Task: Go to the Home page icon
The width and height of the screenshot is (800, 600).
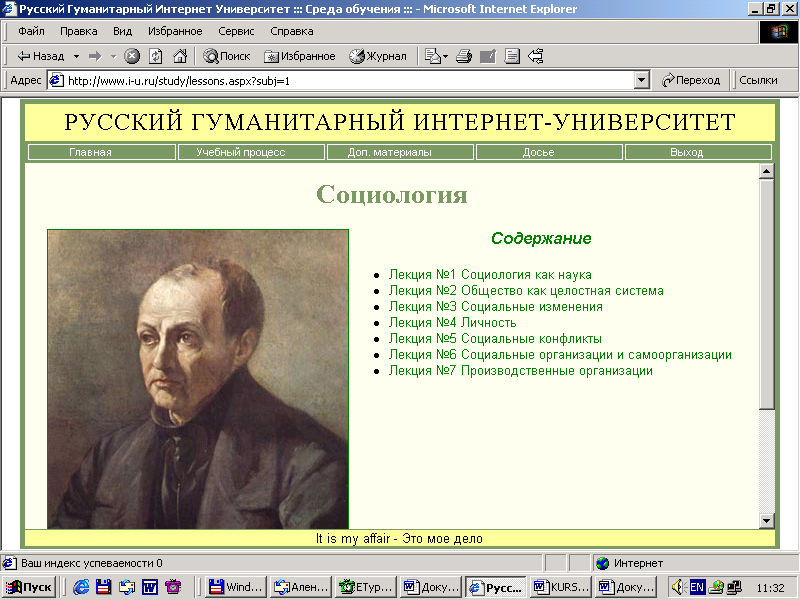Action: click(x=180, y=56)
